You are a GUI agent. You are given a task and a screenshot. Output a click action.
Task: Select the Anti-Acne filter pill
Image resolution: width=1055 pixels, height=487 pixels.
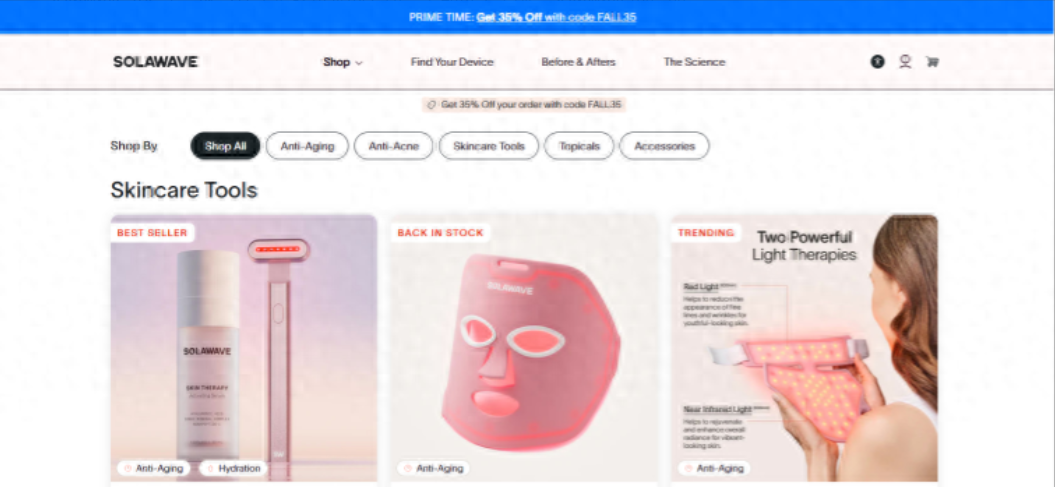tap(394, 146)
